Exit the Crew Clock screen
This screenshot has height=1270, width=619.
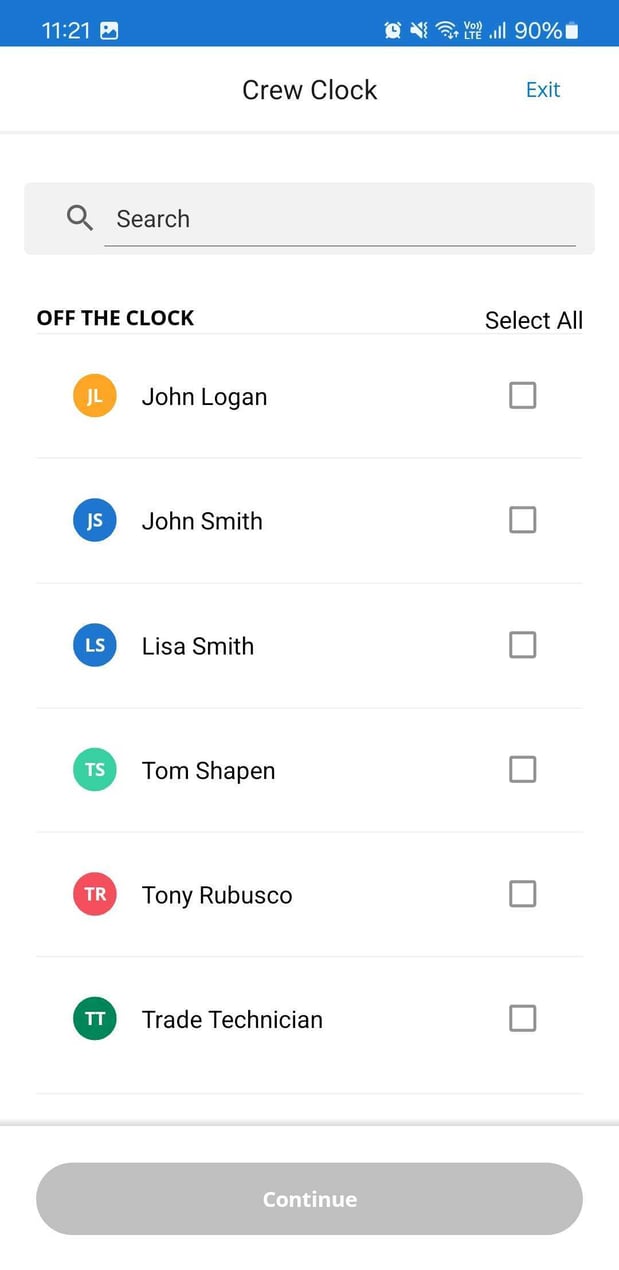[543, 90]
